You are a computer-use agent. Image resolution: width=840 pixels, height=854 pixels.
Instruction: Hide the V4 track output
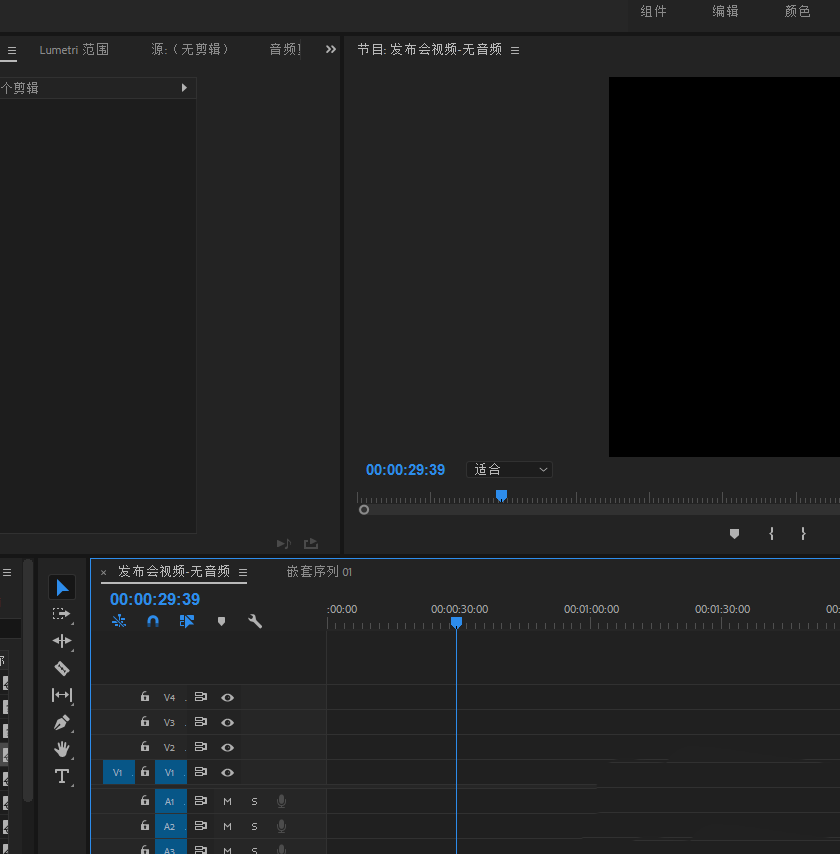tap(227, 698)
